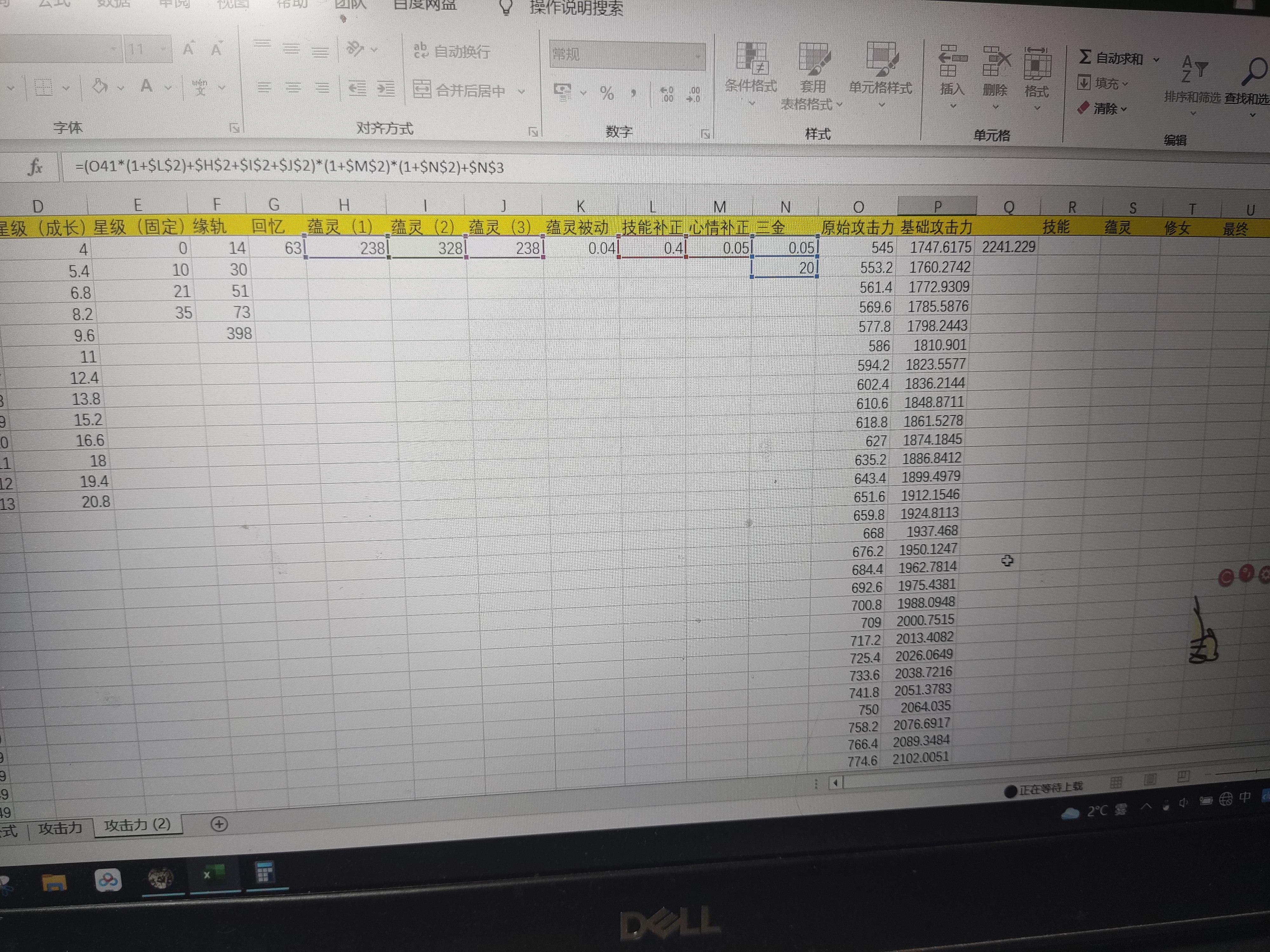The width and height of the screenshot is (1270, 952).
Task: Open the 数字 dialog launcher
Action: 705,134
